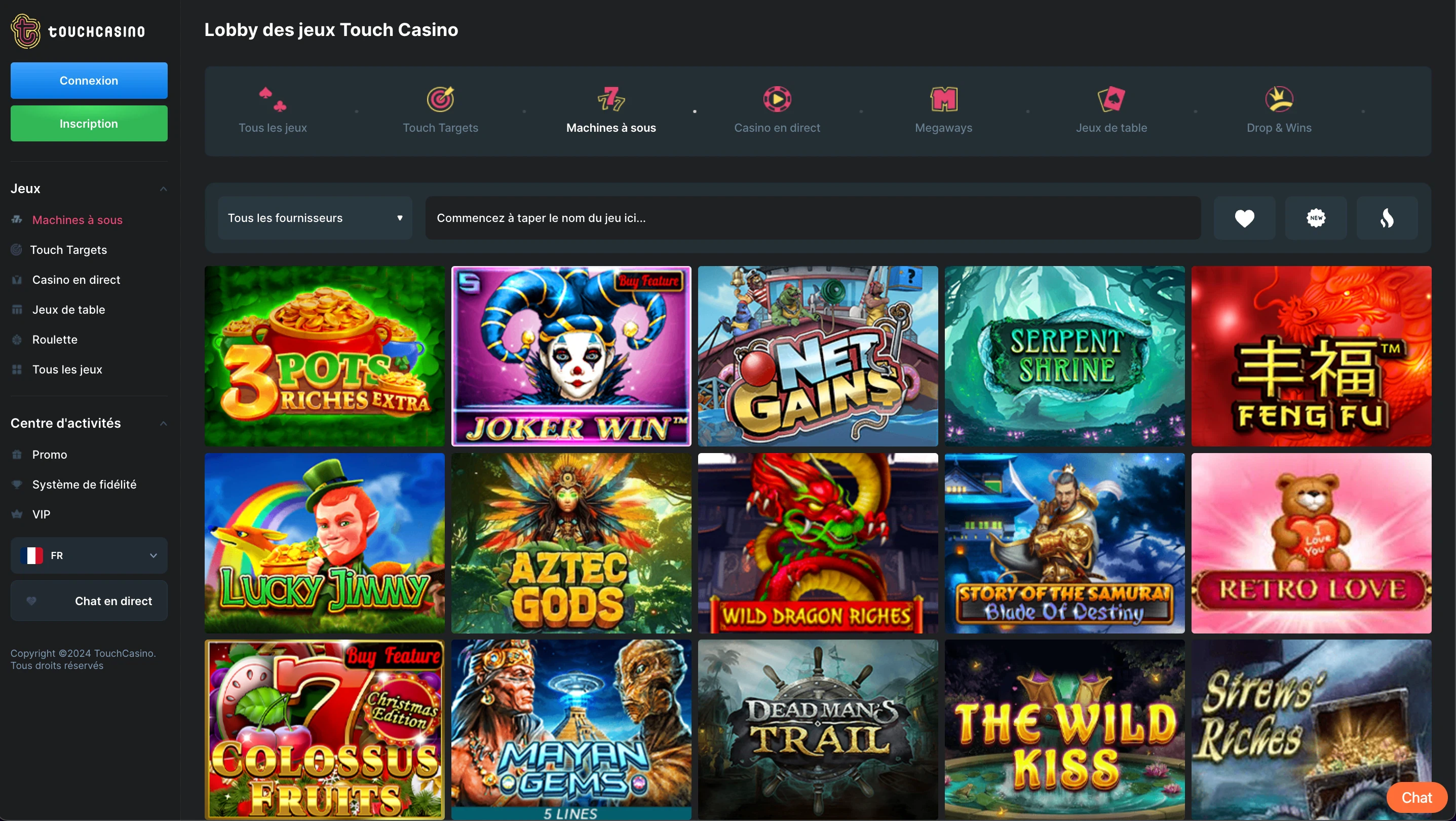Click the sidebar Machines à sous icon
Screen dimensions: 1456x821
[17, 219]
